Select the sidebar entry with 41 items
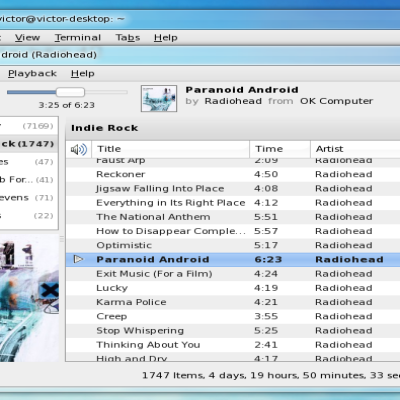400x400 pixels. click(29, 180)
